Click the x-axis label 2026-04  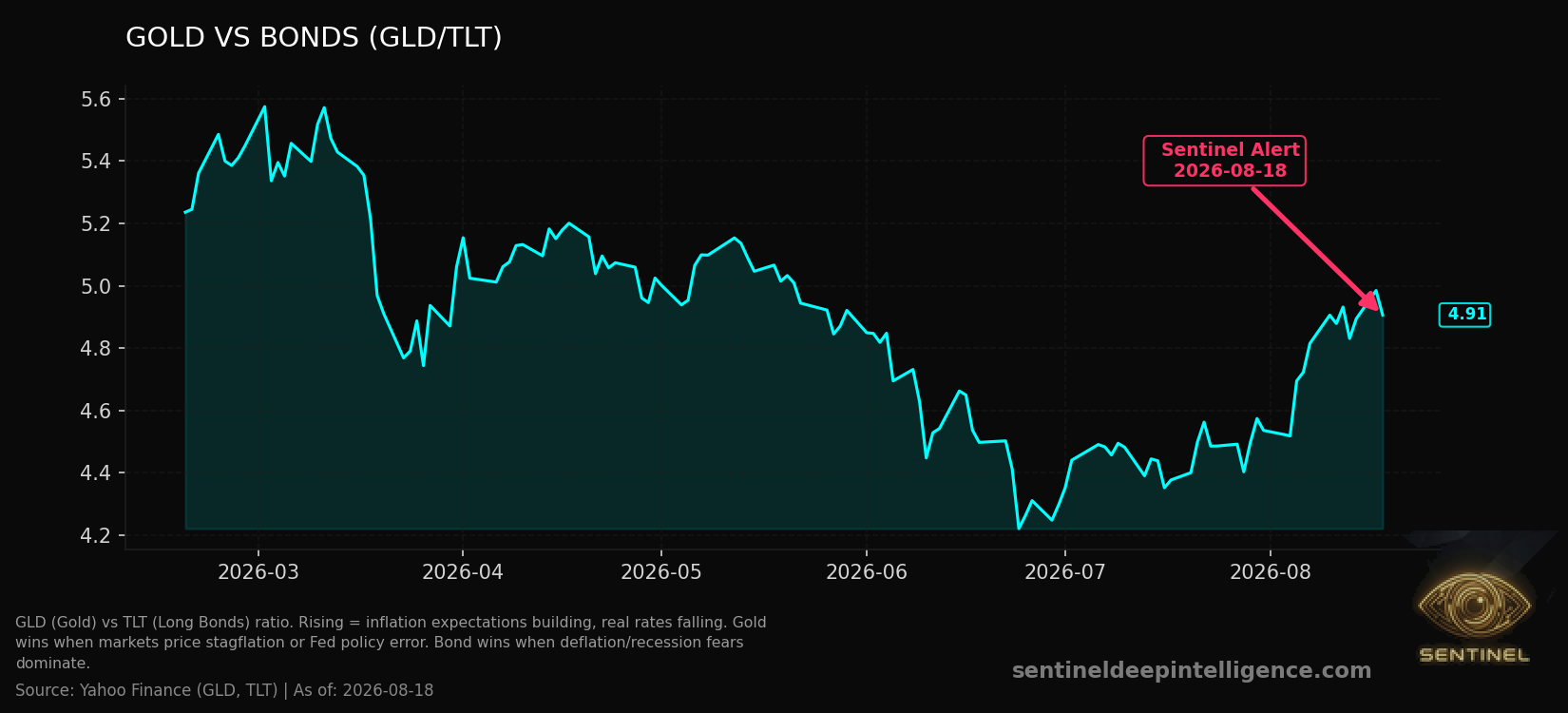[x=462, y=572]
